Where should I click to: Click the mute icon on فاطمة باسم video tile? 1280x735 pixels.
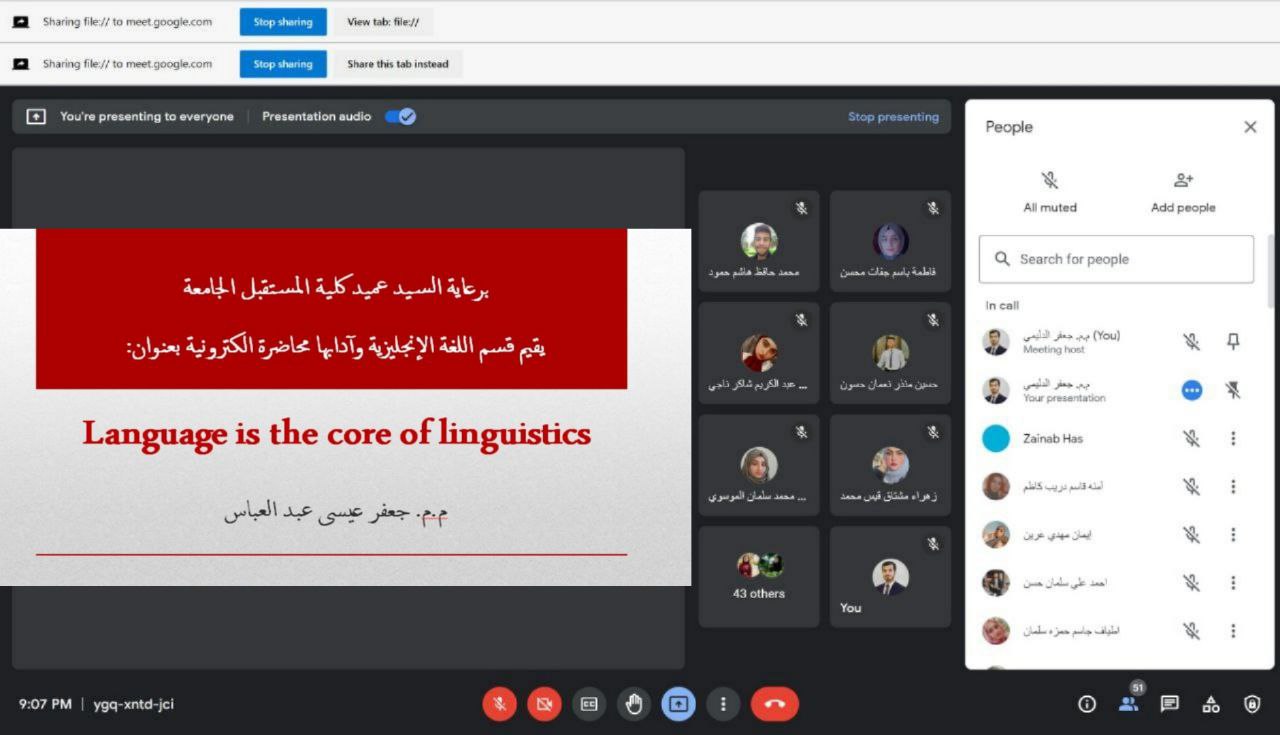click(933, 208)
